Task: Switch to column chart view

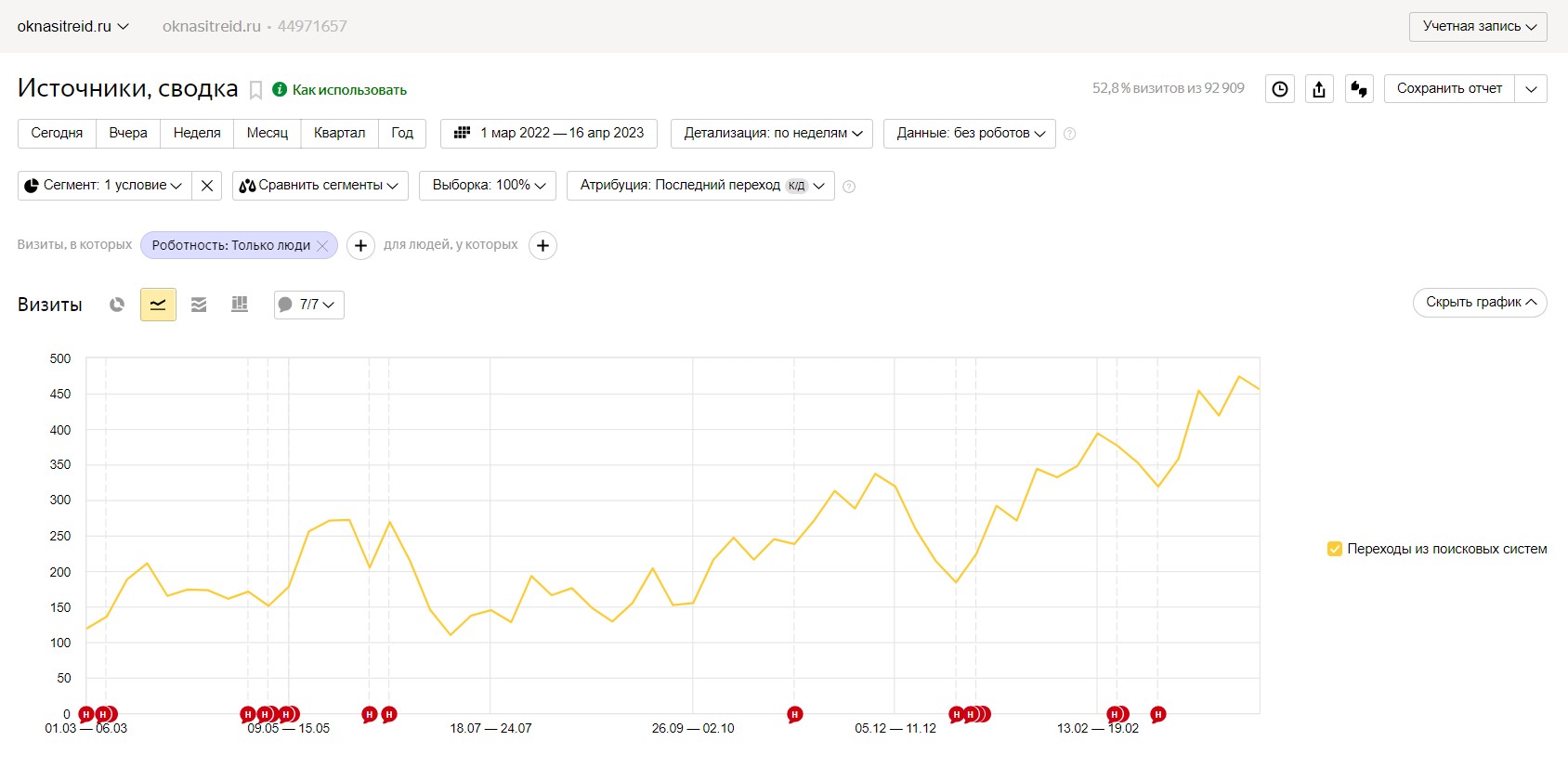Action: tap(240, 305)
